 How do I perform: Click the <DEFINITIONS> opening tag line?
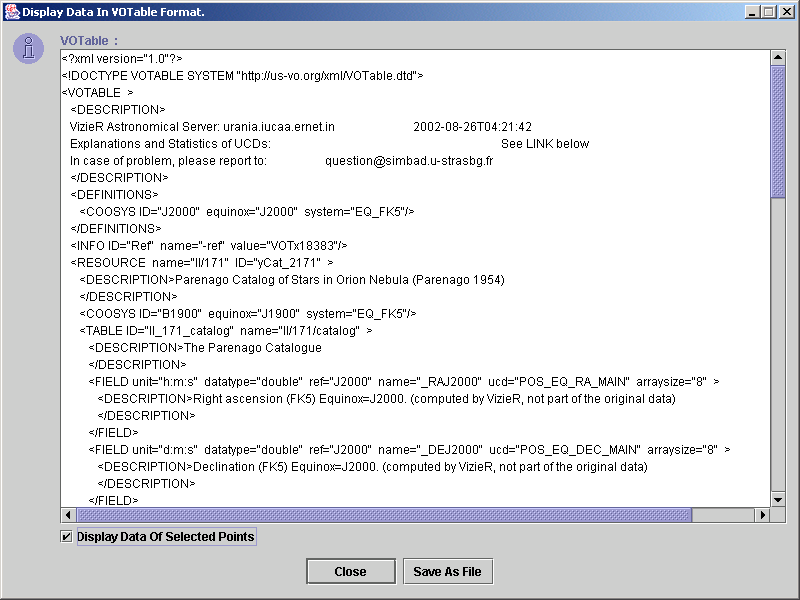click(114, 195)
